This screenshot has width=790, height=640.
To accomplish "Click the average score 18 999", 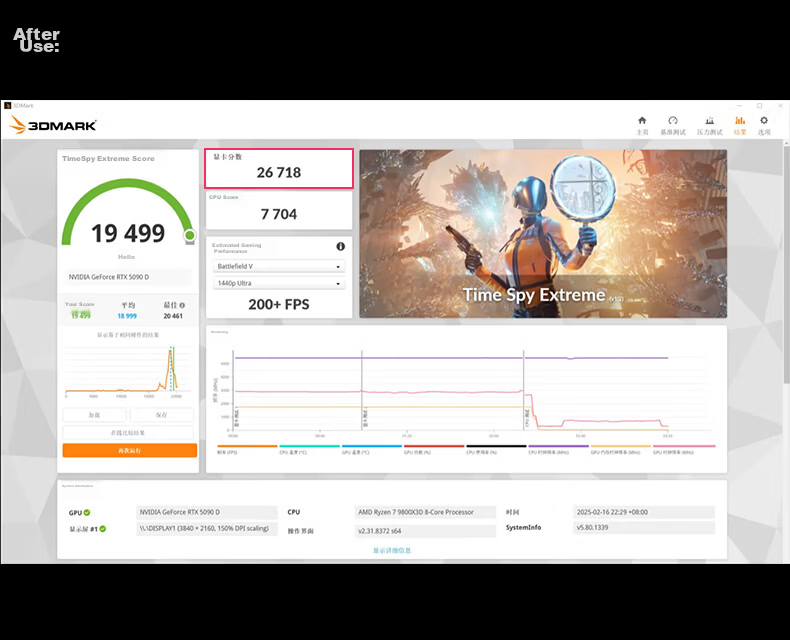I will [x=127, y=316].
